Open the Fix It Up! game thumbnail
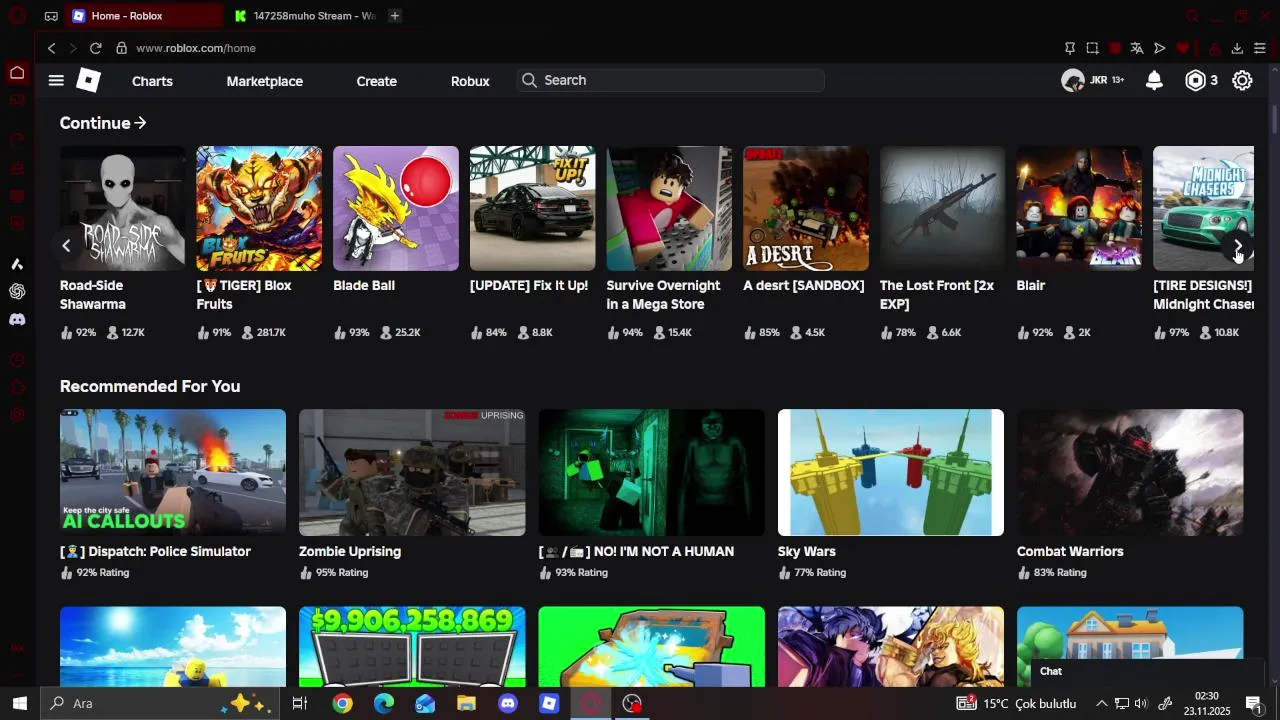 tap(532, 208)
